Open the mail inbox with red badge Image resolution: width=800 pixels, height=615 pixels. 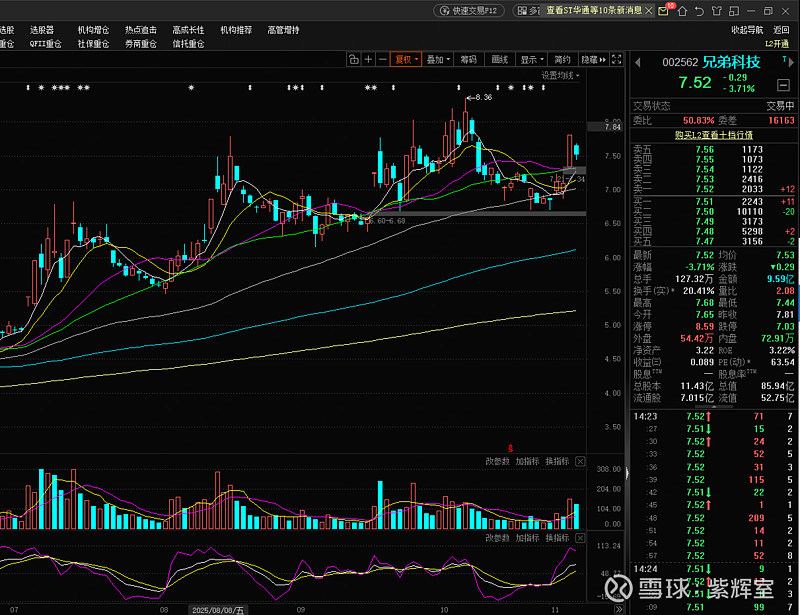pos(664,10)
